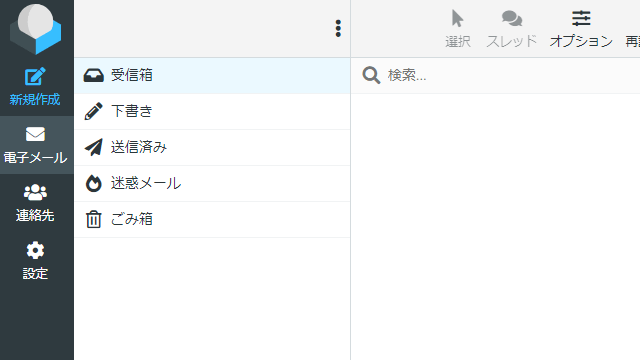Click the 選択 select toolbar button
640x360 pixels.
coord(458,29)
